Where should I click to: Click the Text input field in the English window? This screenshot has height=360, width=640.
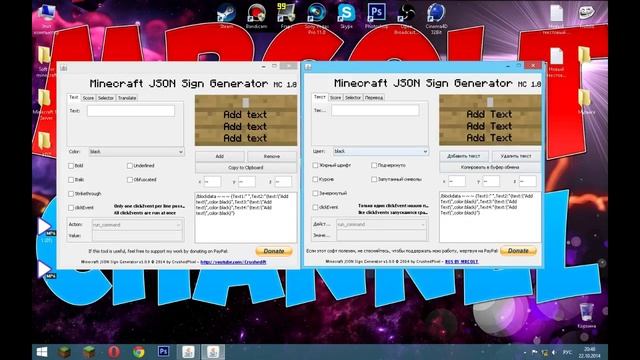tap(131, 111)
